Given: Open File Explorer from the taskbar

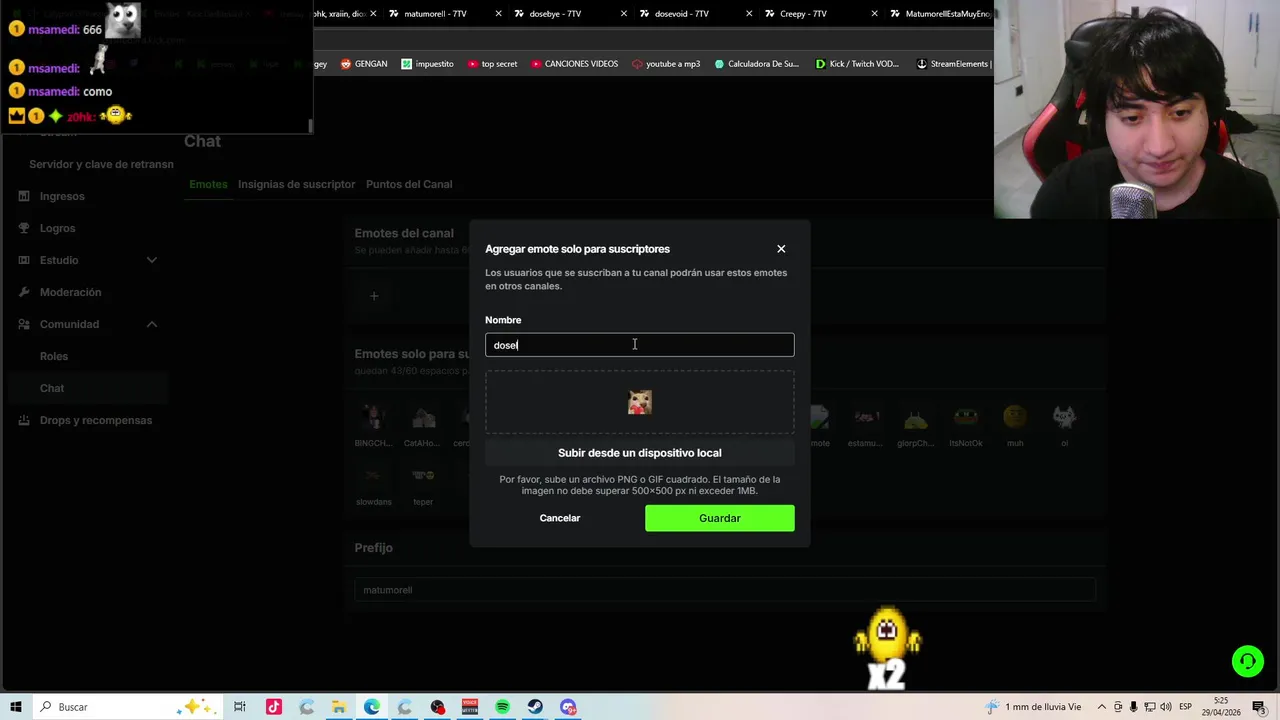Looking at the screenshot, I should click(x=339, y=707).
